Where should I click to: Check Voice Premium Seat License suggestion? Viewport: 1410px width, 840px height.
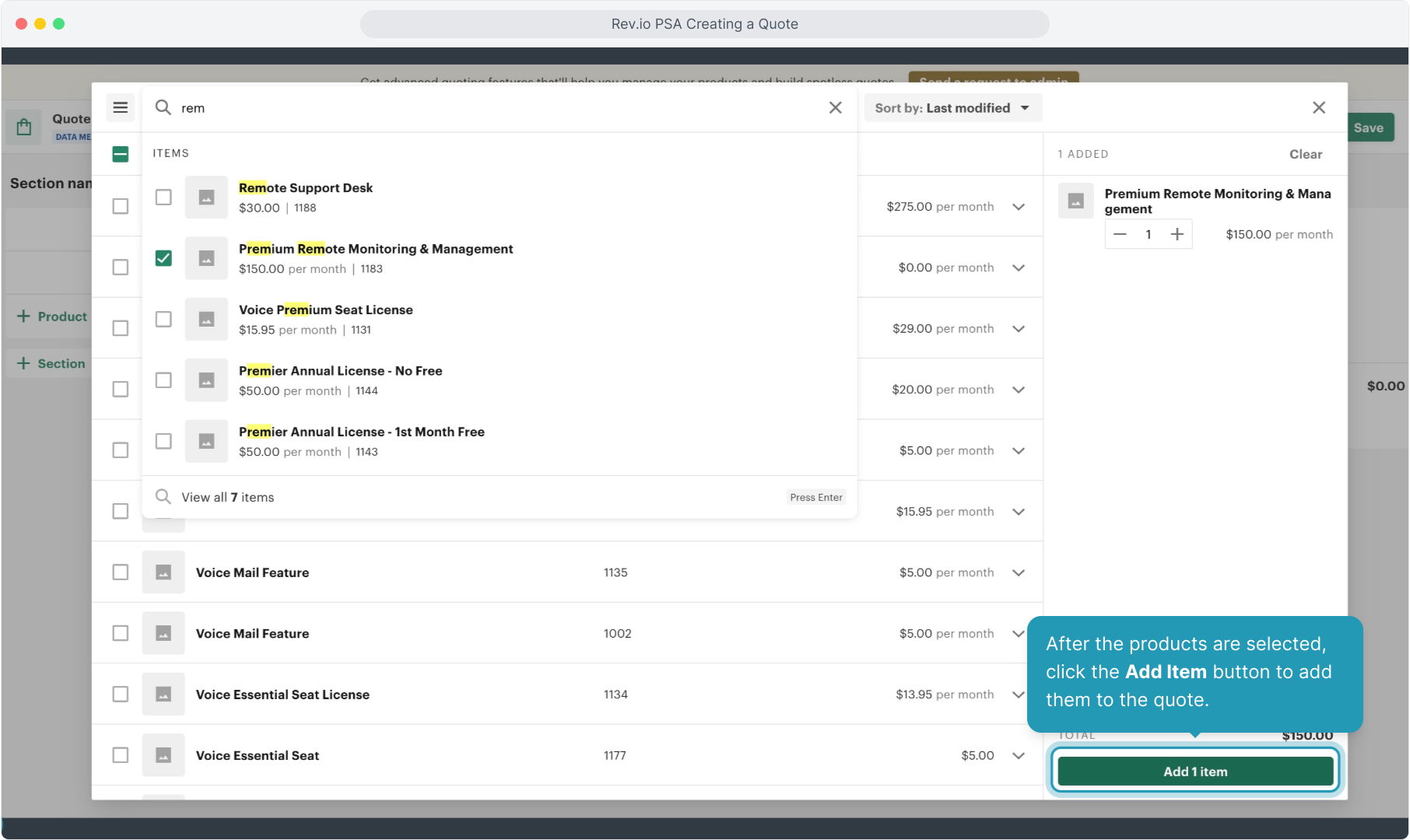163,319
